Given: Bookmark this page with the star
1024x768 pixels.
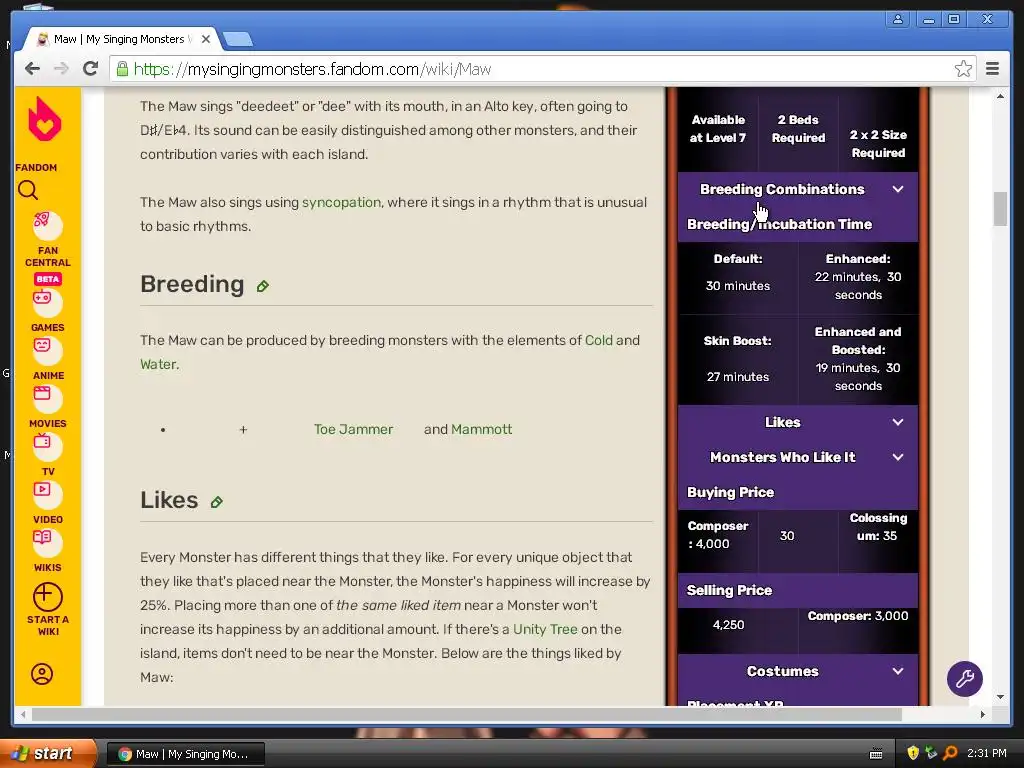Looking at the screenshot, I should click(x=963, y=69).
